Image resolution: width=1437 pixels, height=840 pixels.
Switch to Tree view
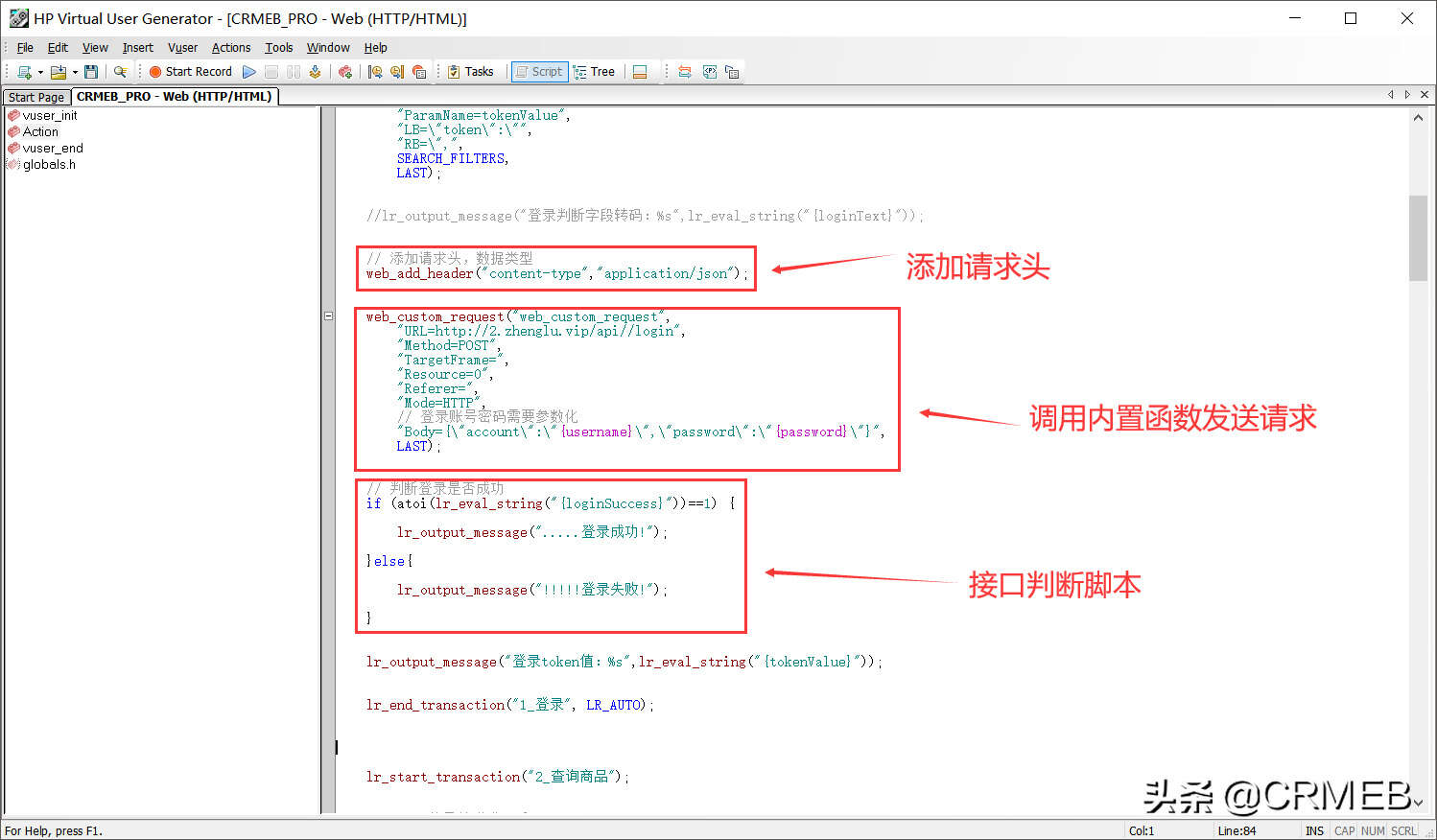click(594, 72)
